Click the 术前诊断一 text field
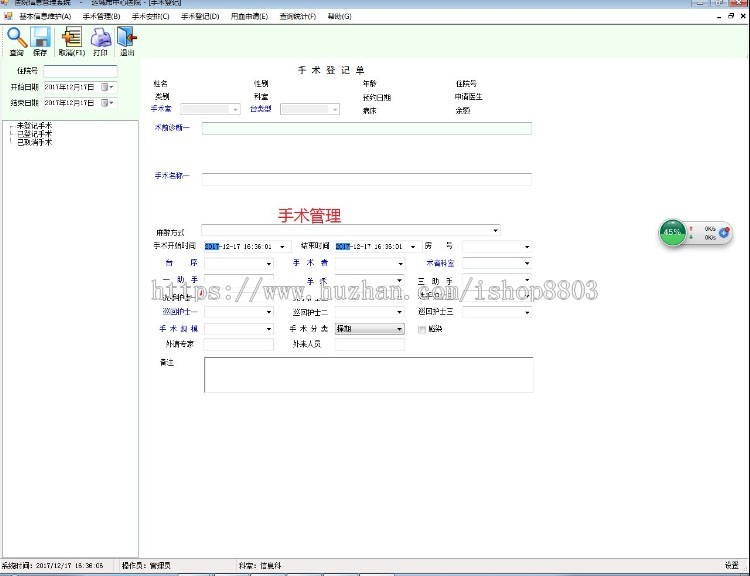The image size is (750, 576). (x=366, y=128)
